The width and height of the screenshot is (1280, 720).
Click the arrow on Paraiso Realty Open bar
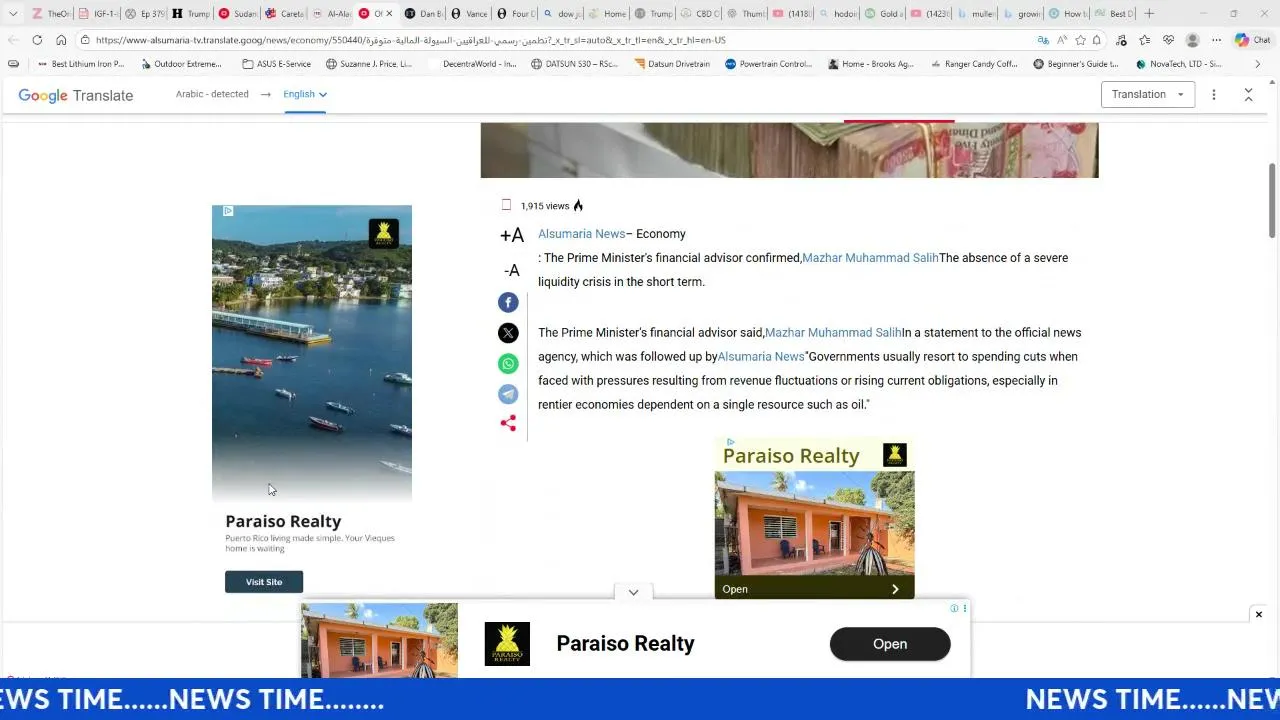coord(895,589)
